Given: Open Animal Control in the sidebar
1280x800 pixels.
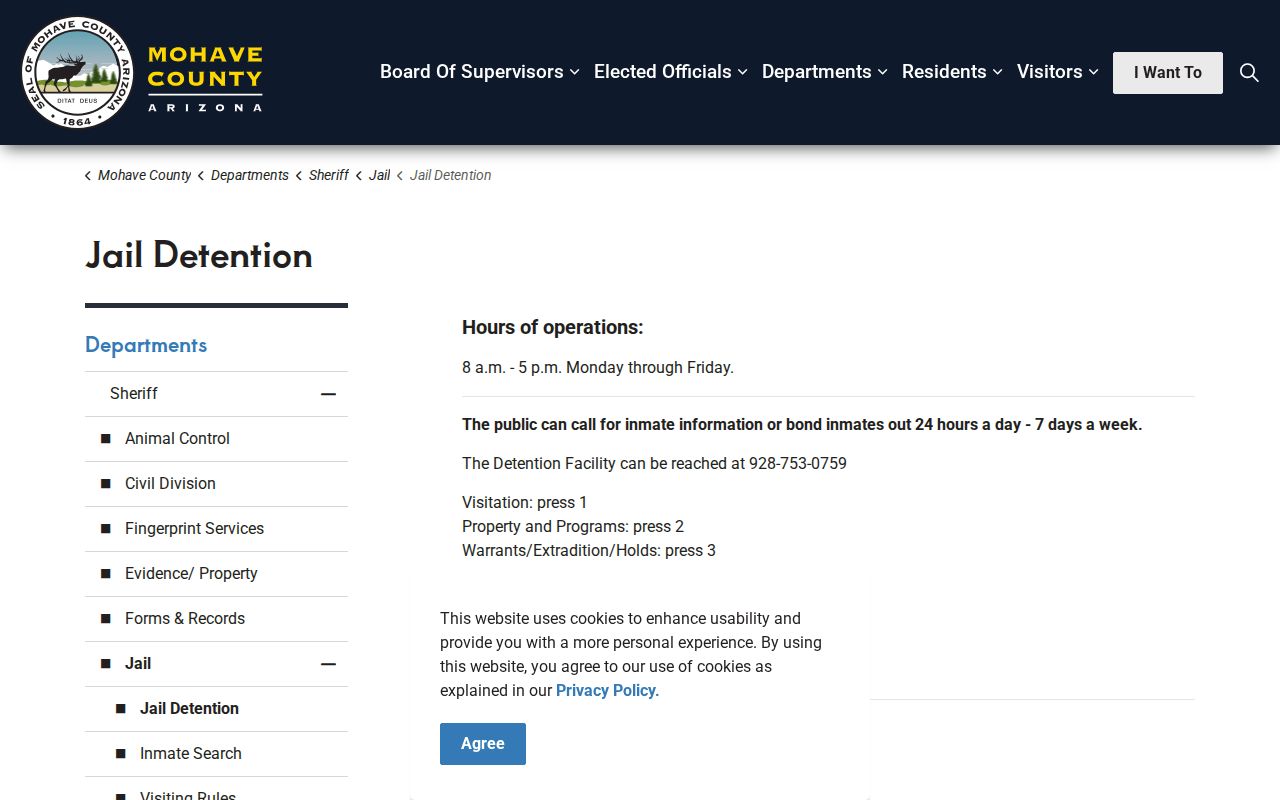Looking at the screenshot, I should coord(177,439).
